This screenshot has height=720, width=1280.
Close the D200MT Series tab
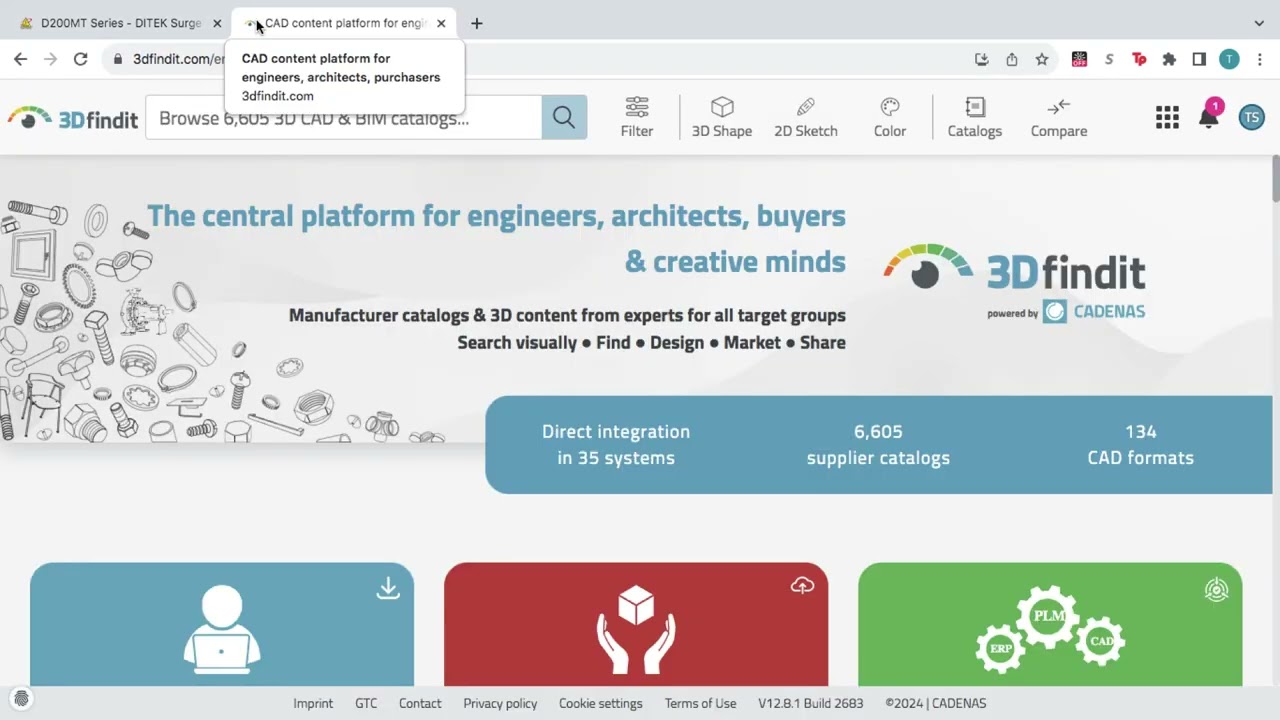pyautogui.click(x=217, y=23)
